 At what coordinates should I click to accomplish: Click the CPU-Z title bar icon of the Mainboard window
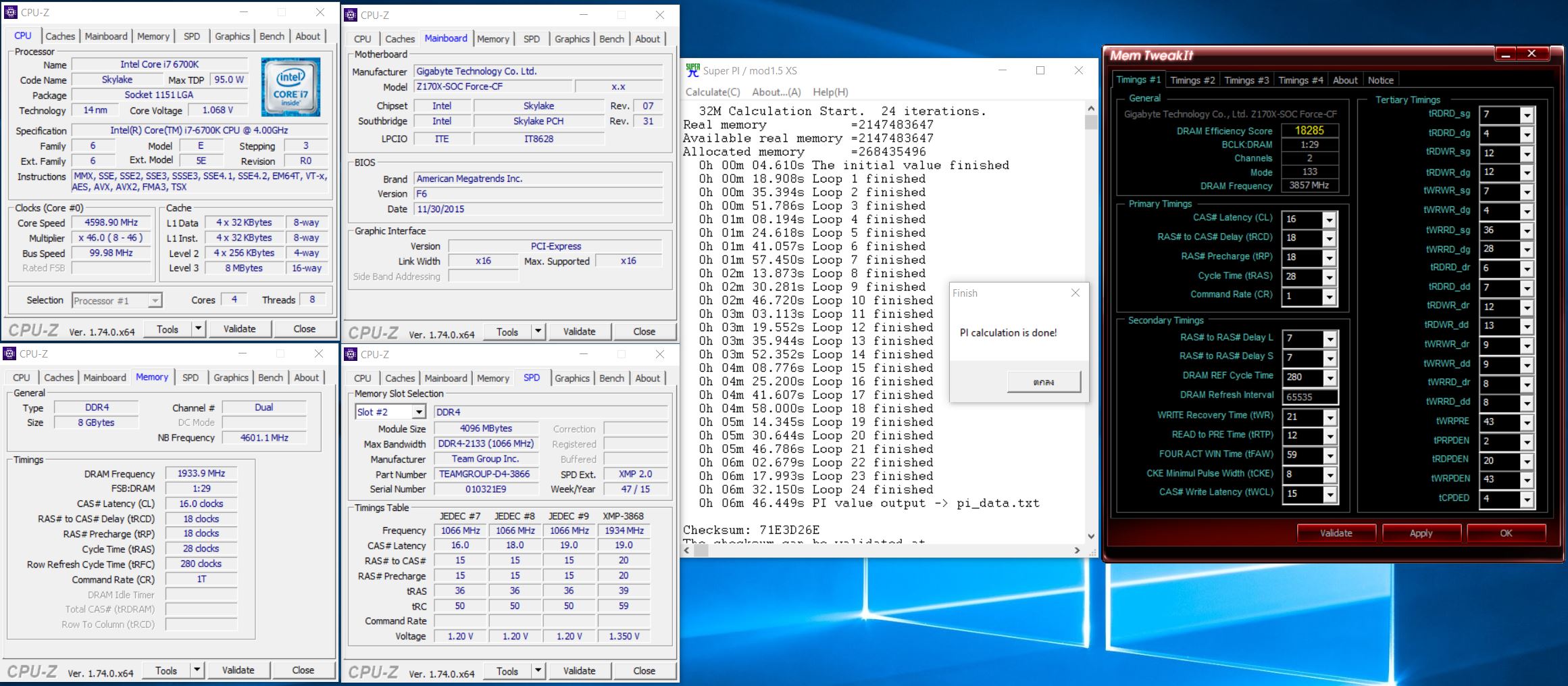tap(351, 15)
